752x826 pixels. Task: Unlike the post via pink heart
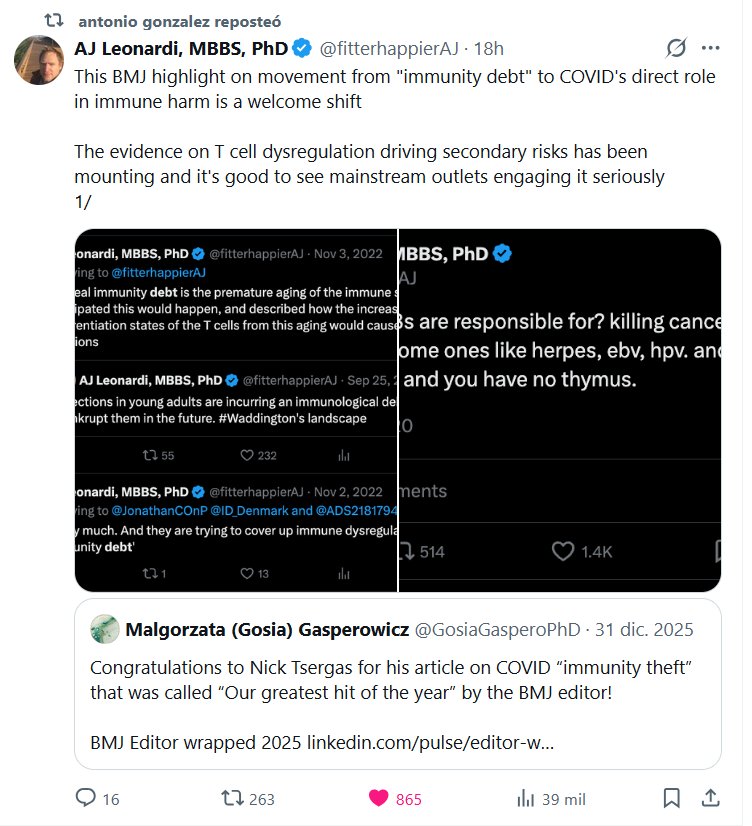pos(379,798)
